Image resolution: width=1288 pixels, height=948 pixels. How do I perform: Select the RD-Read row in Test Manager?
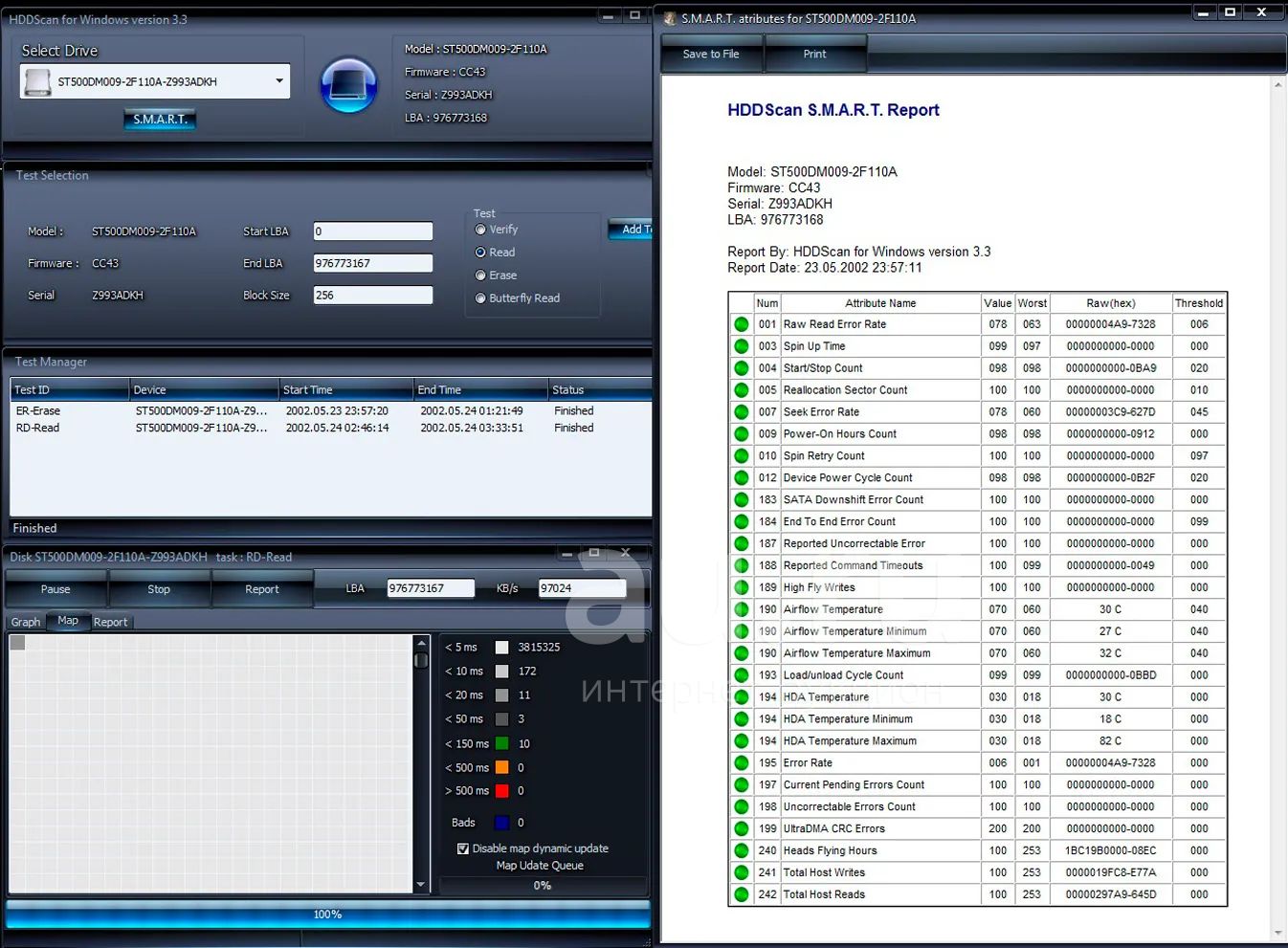[331, 429]
